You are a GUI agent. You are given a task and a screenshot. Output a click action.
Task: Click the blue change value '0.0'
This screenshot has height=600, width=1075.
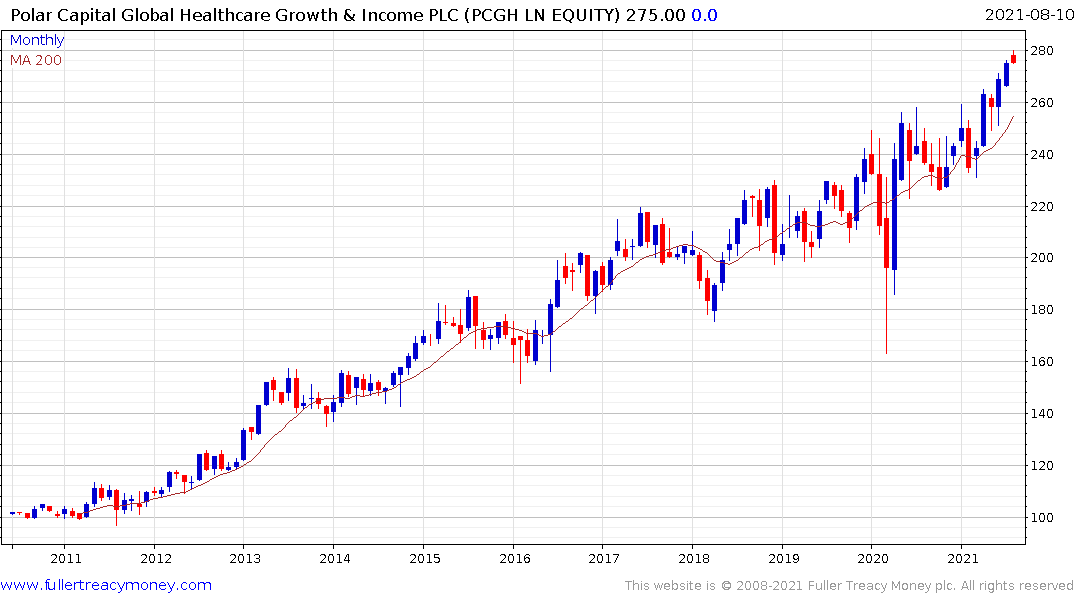click(x=704, y=15)
